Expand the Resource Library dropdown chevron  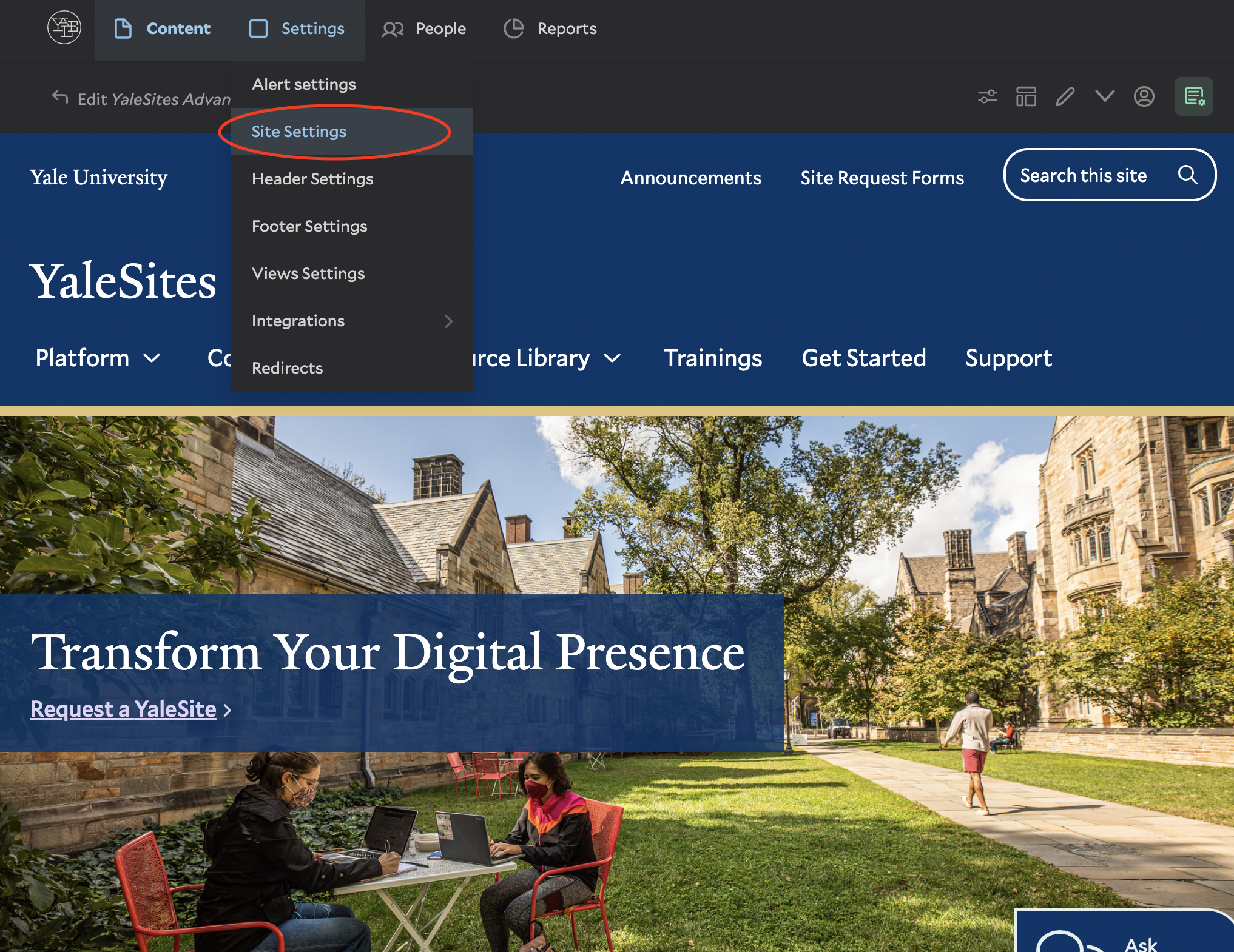coord(613,358)
